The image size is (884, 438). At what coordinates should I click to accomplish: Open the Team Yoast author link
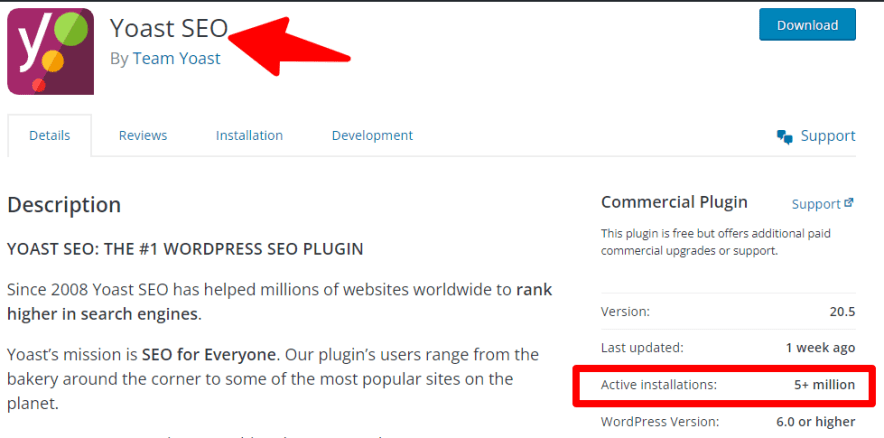(176, 59)
